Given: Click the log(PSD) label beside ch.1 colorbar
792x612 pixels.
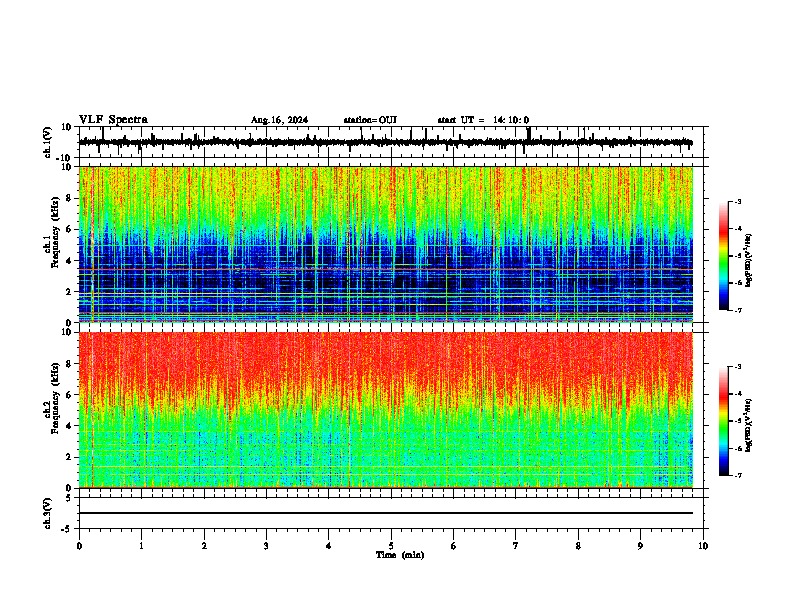Looking at the screenshot, I should [x=748, y=260].
